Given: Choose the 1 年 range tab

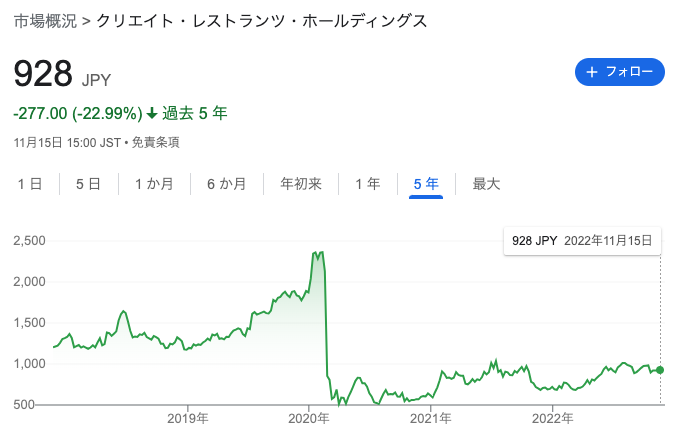Looking at the screenshot, I should (x=368, y=184).
